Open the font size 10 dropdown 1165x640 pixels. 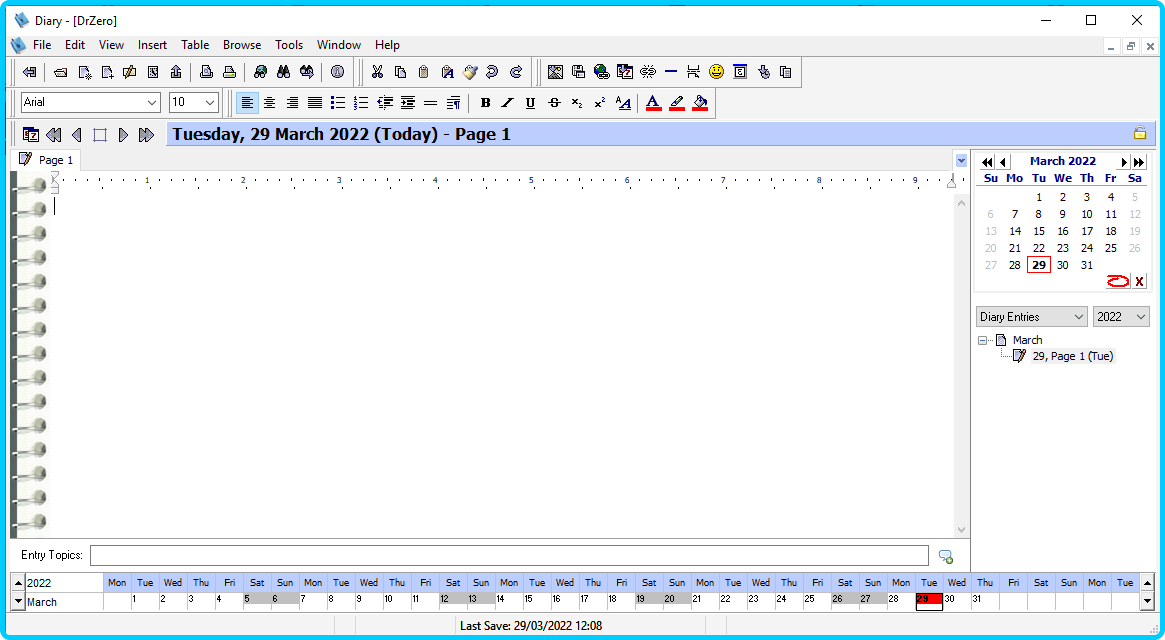coord(210,103)
